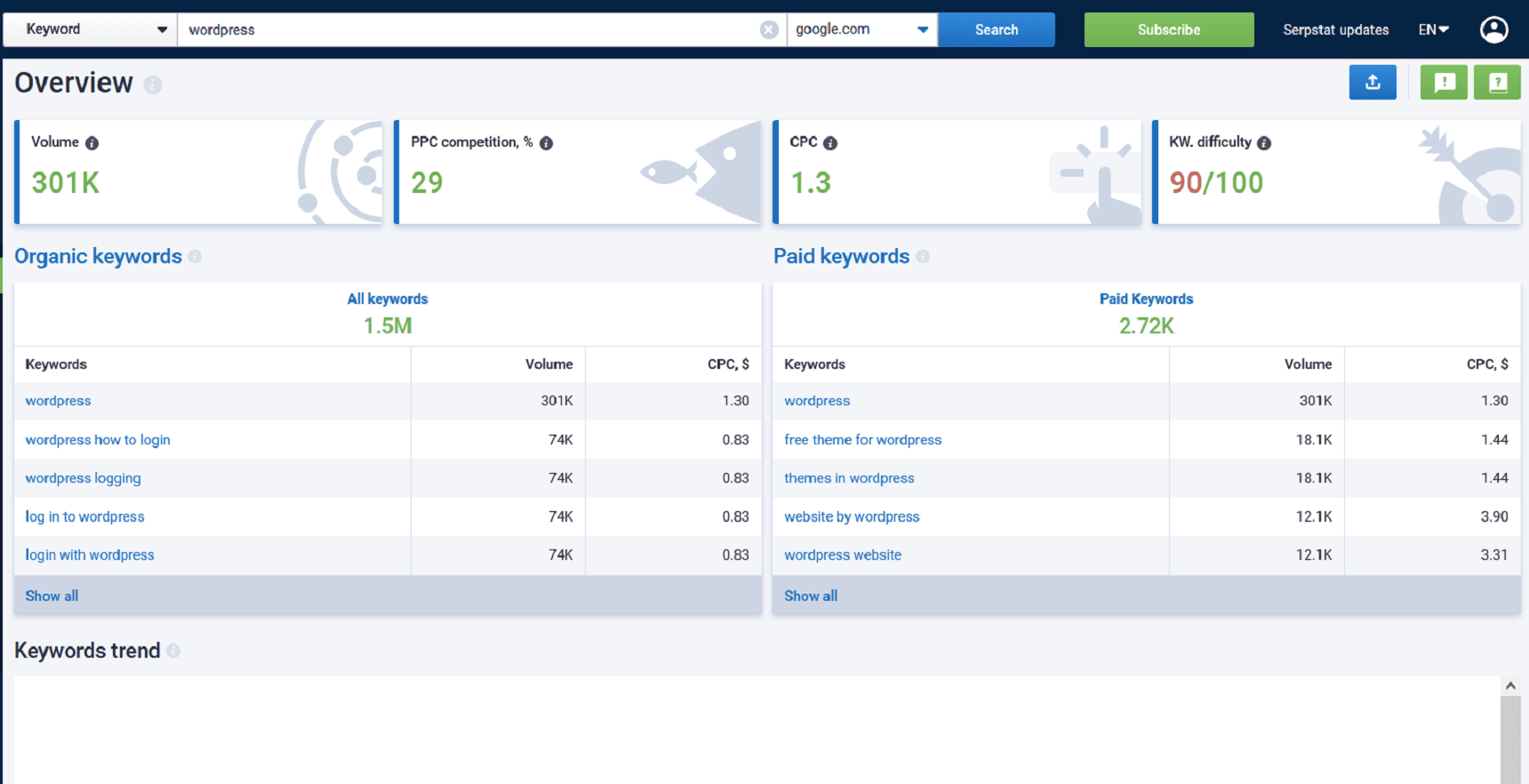The height and width of the screenshot is (784, 1529).
Task: Click the Search button
Action: [997, 29]
